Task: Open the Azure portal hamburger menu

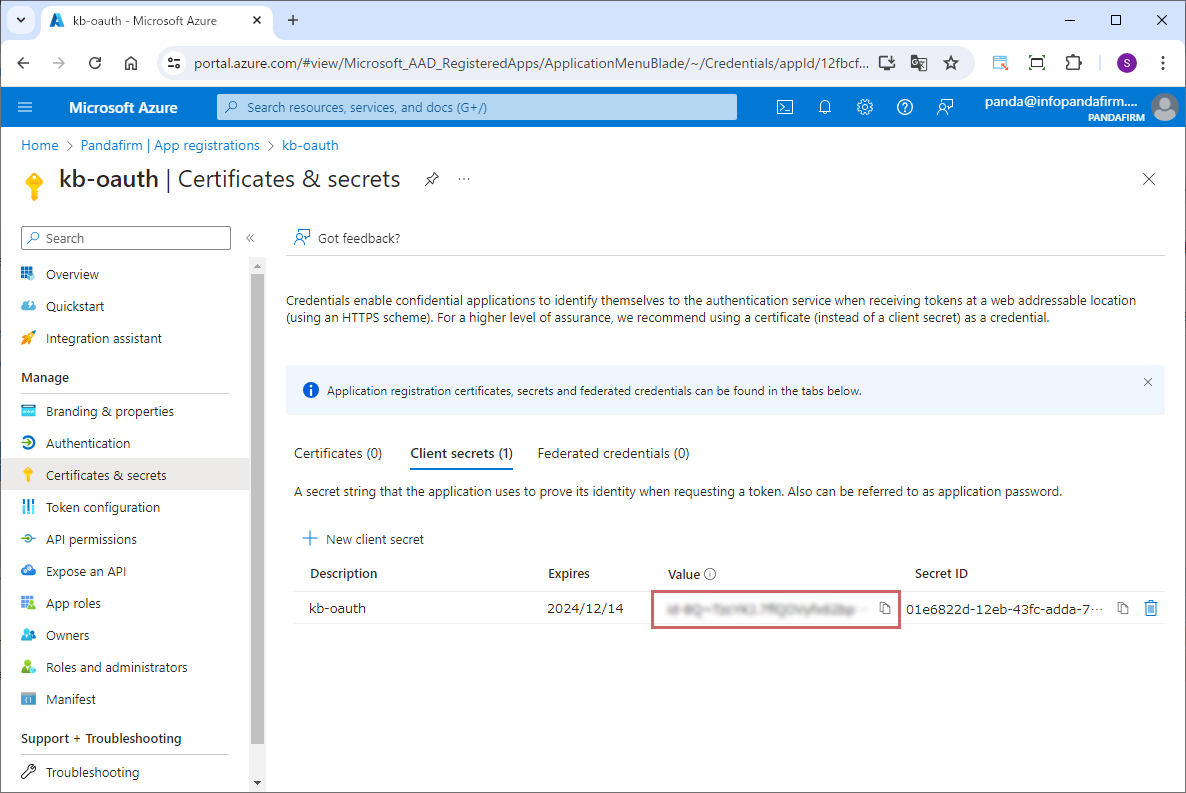Action: (25, 107)
